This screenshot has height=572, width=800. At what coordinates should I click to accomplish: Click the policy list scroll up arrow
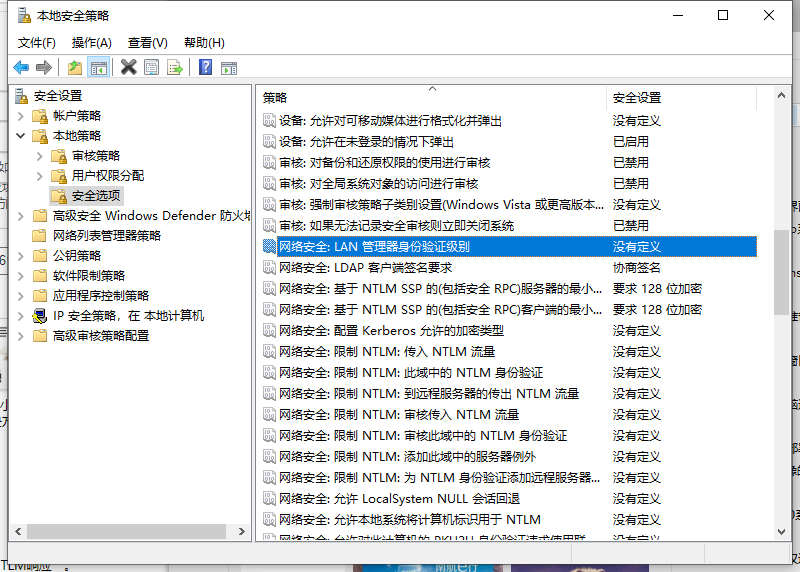click(781, 95)
